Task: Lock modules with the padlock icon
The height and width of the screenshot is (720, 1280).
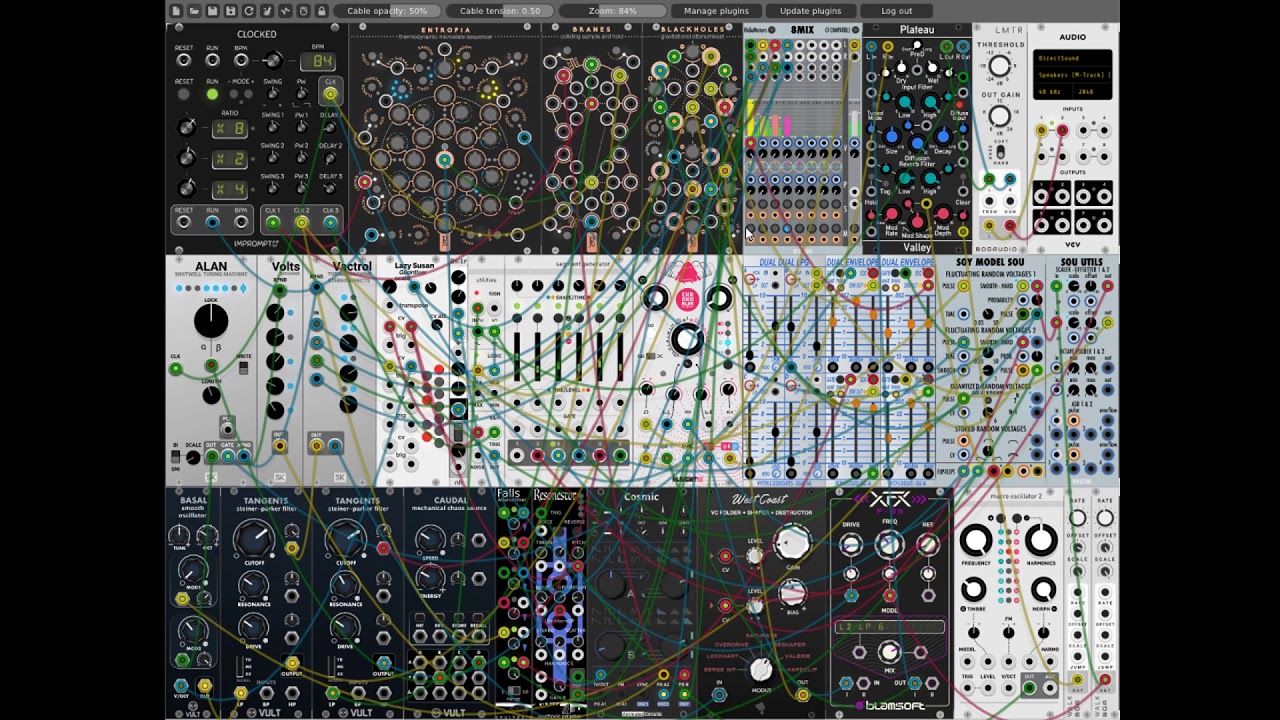Action: click(321, 11)
